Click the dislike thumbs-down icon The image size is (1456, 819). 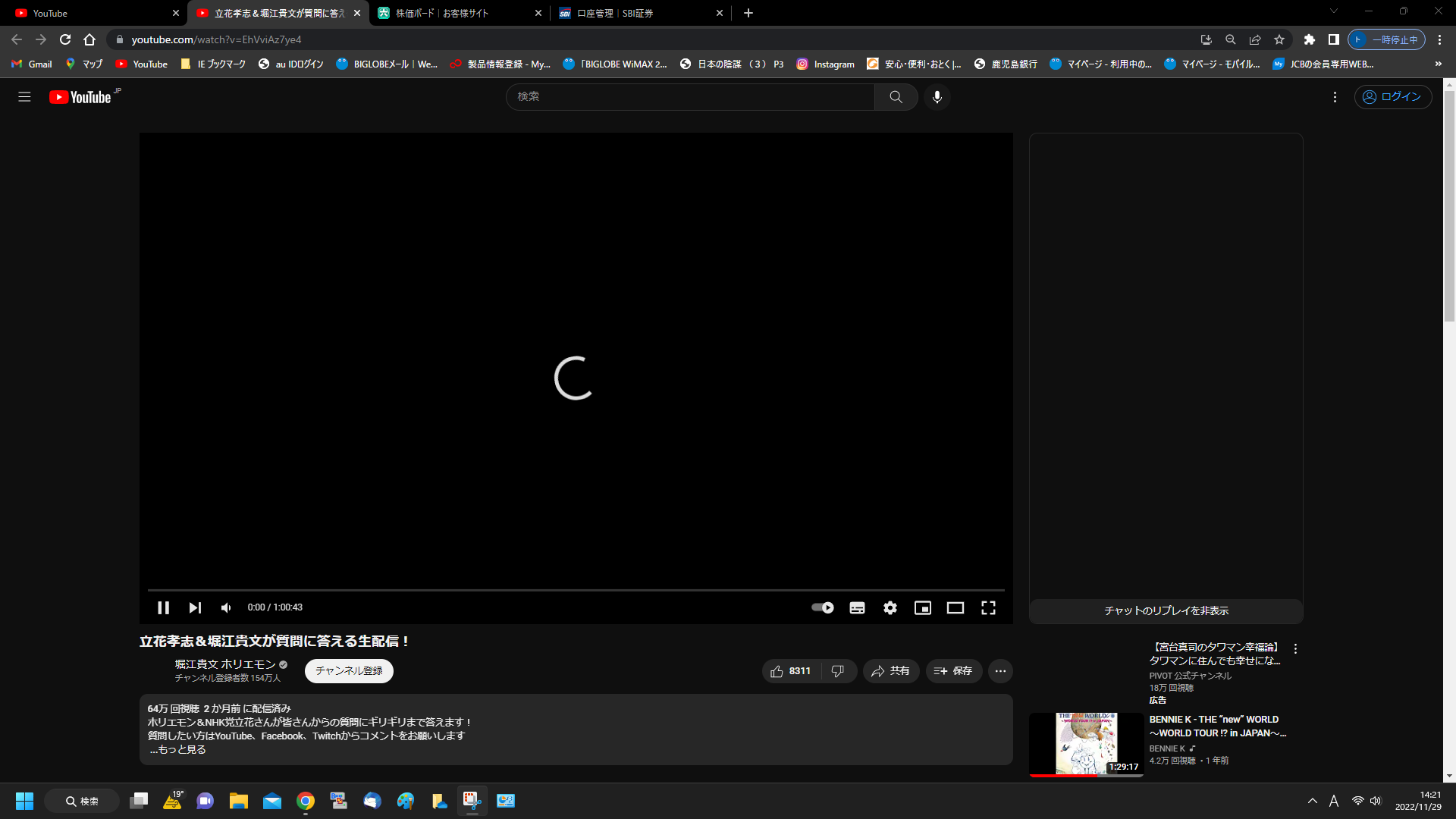[838, 671]
